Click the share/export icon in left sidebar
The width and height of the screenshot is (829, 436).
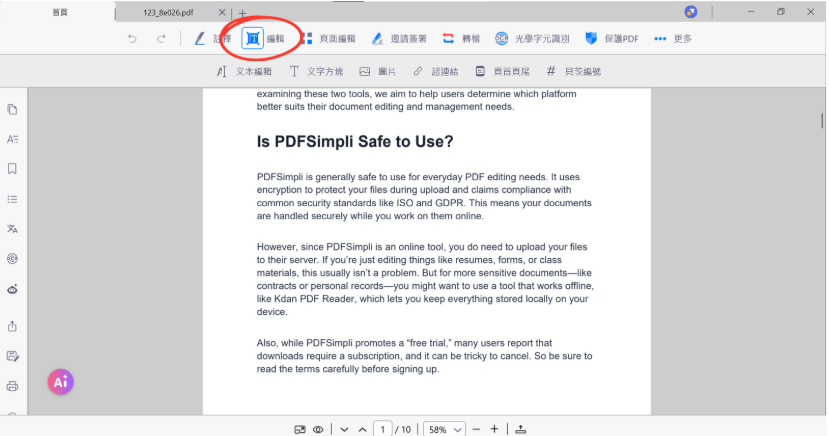click(13, 326)
